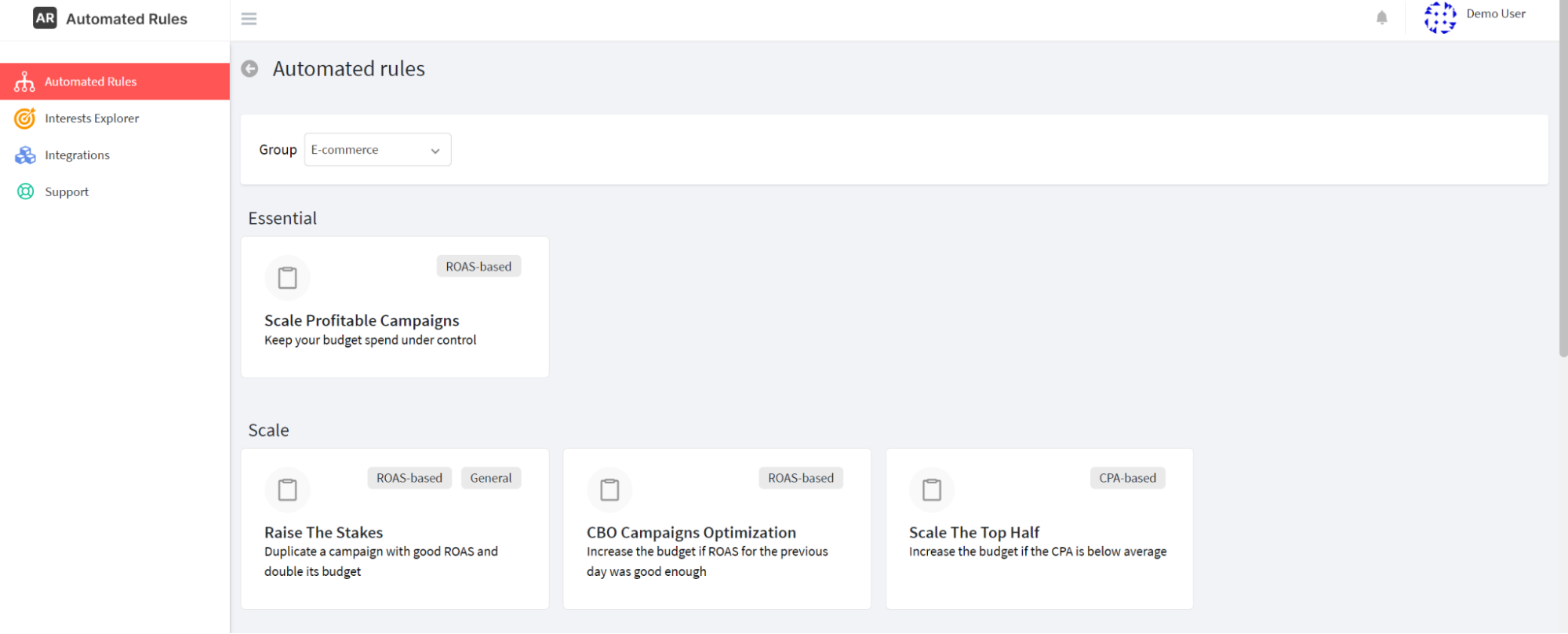
Task: Click the AR logo icon
Action: pos(45,18)
